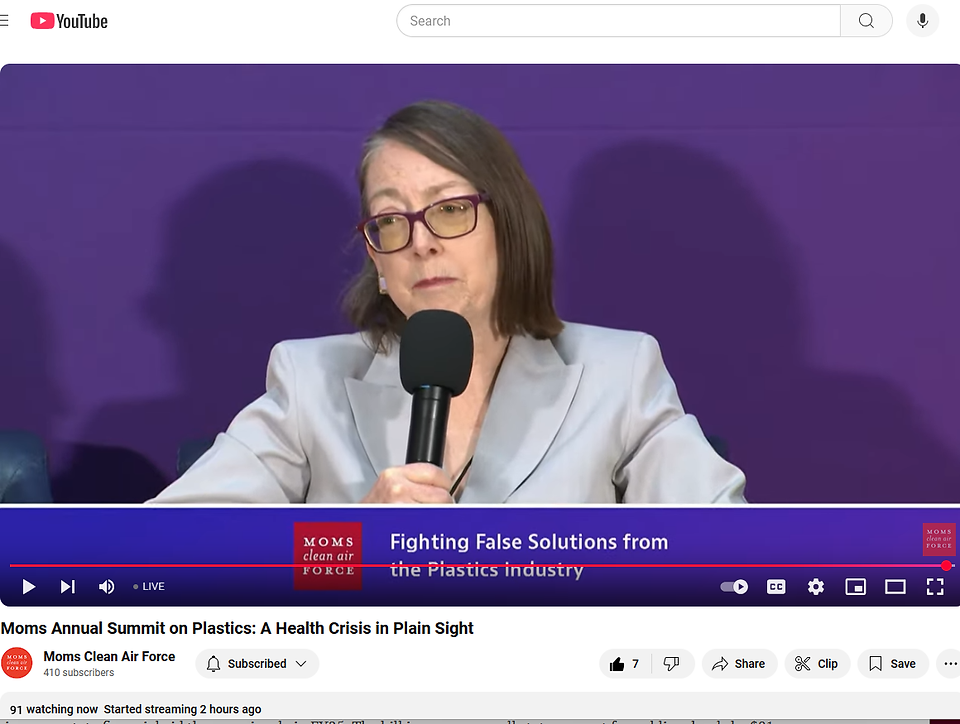Share this video
The height and width of the screenshot is (724, 960).
(x=739, y=663)
